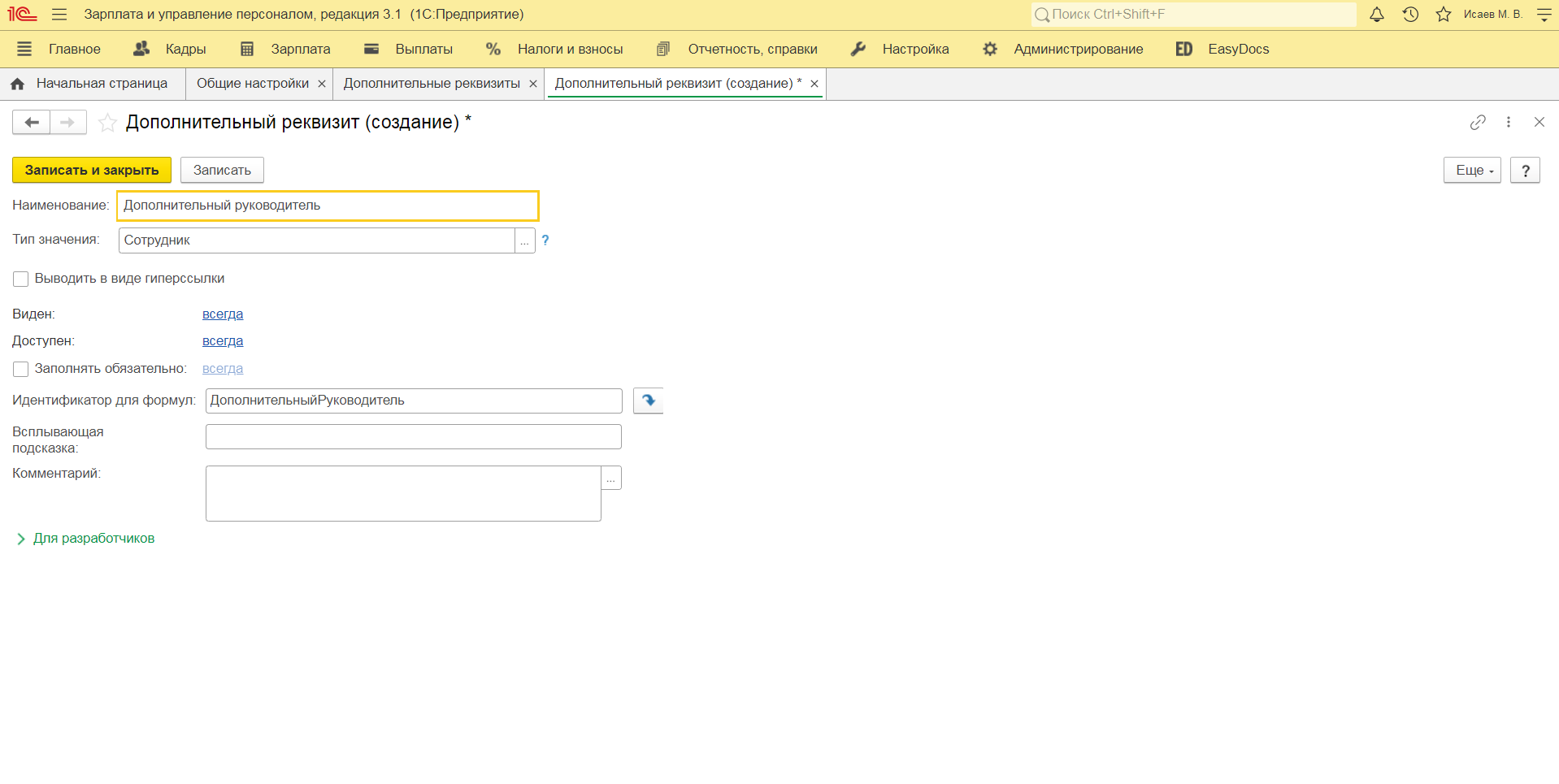Click into the 'Всплывающая подсказка' field
Screen dimensions: 1559x784
click(x=413, y=437)
